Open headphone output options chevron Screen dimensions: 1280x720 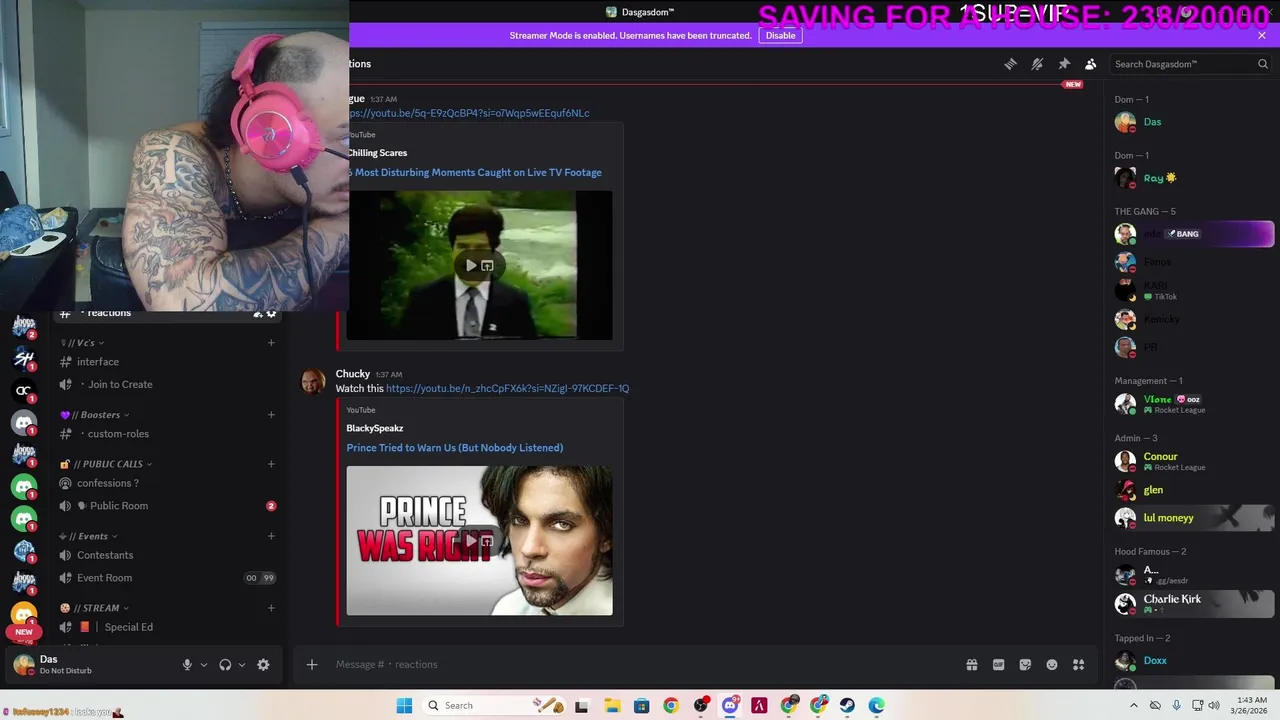pyautogui.click(x=242, y=665)
